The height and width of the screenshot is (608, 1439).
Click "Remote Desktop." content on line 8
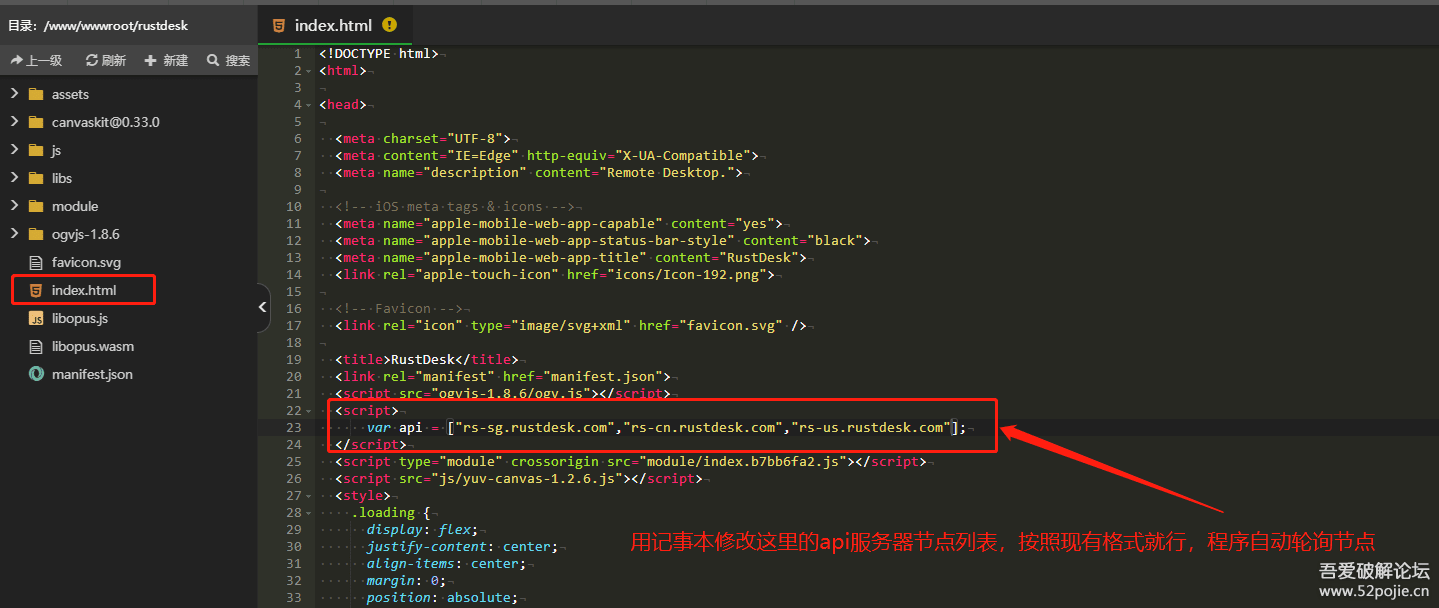[667, 173]
